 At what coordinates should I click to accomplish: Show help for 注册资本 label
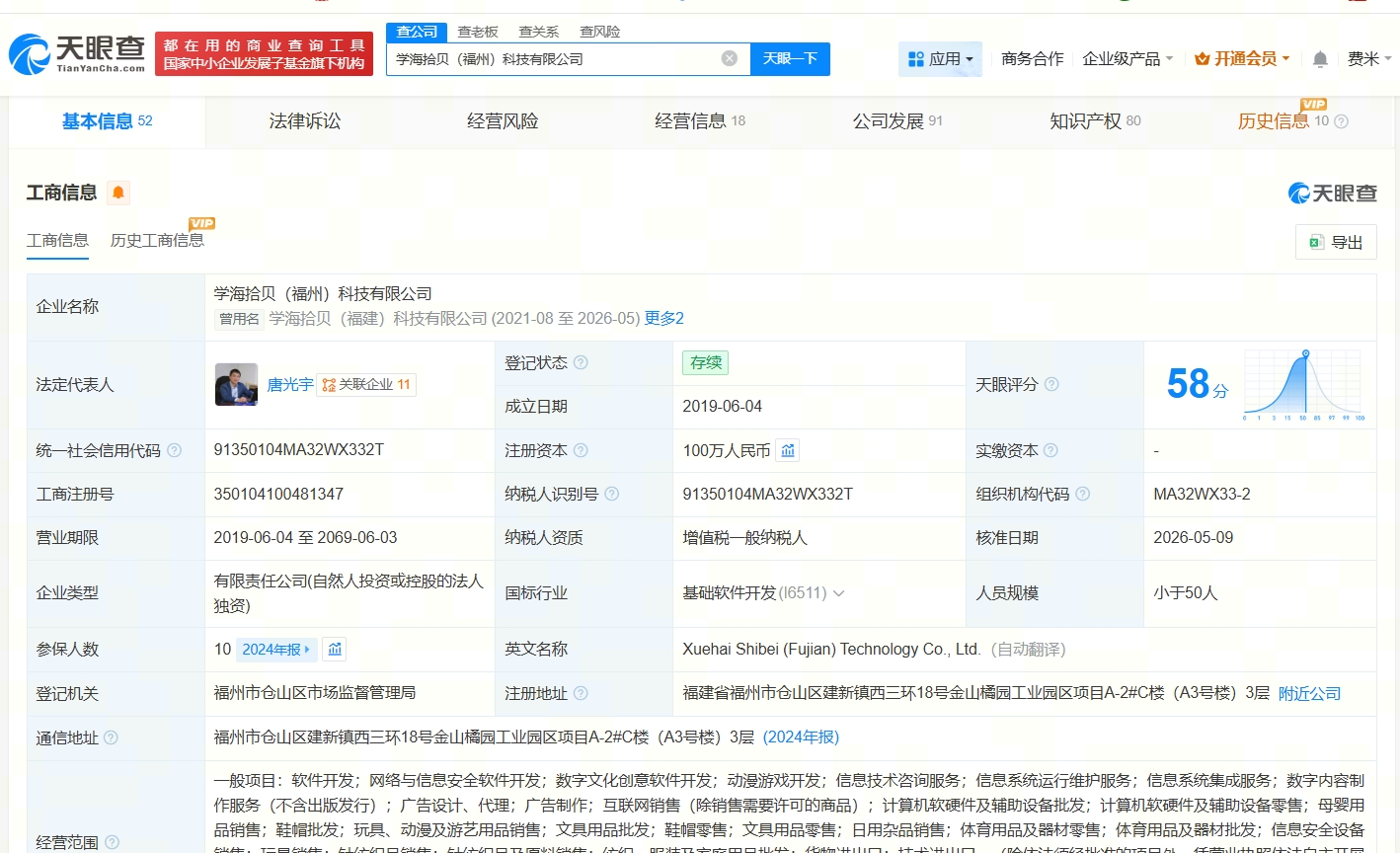[581, 450]
